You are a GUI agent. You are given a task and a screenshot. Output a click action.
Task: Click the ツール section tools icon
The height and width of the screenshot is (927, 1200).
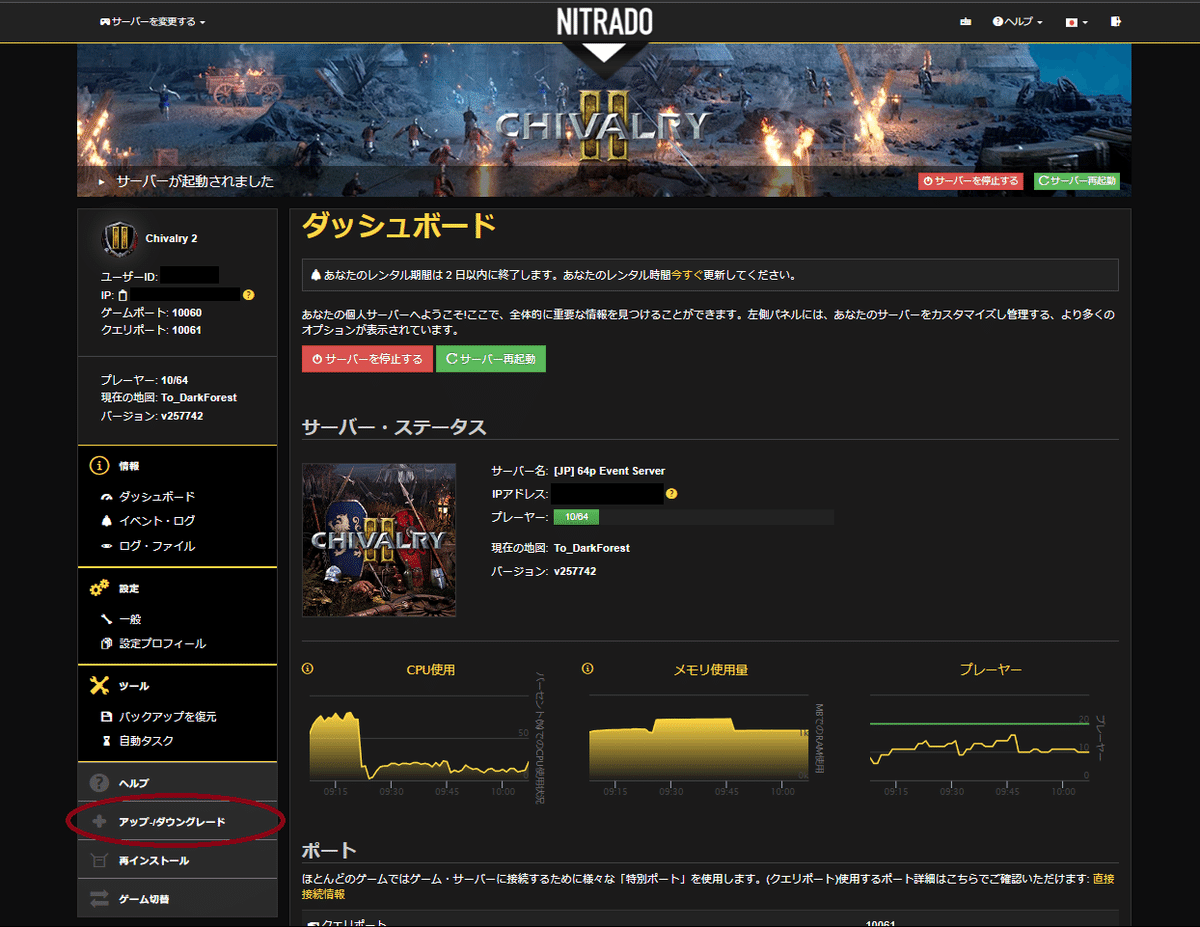98,685
